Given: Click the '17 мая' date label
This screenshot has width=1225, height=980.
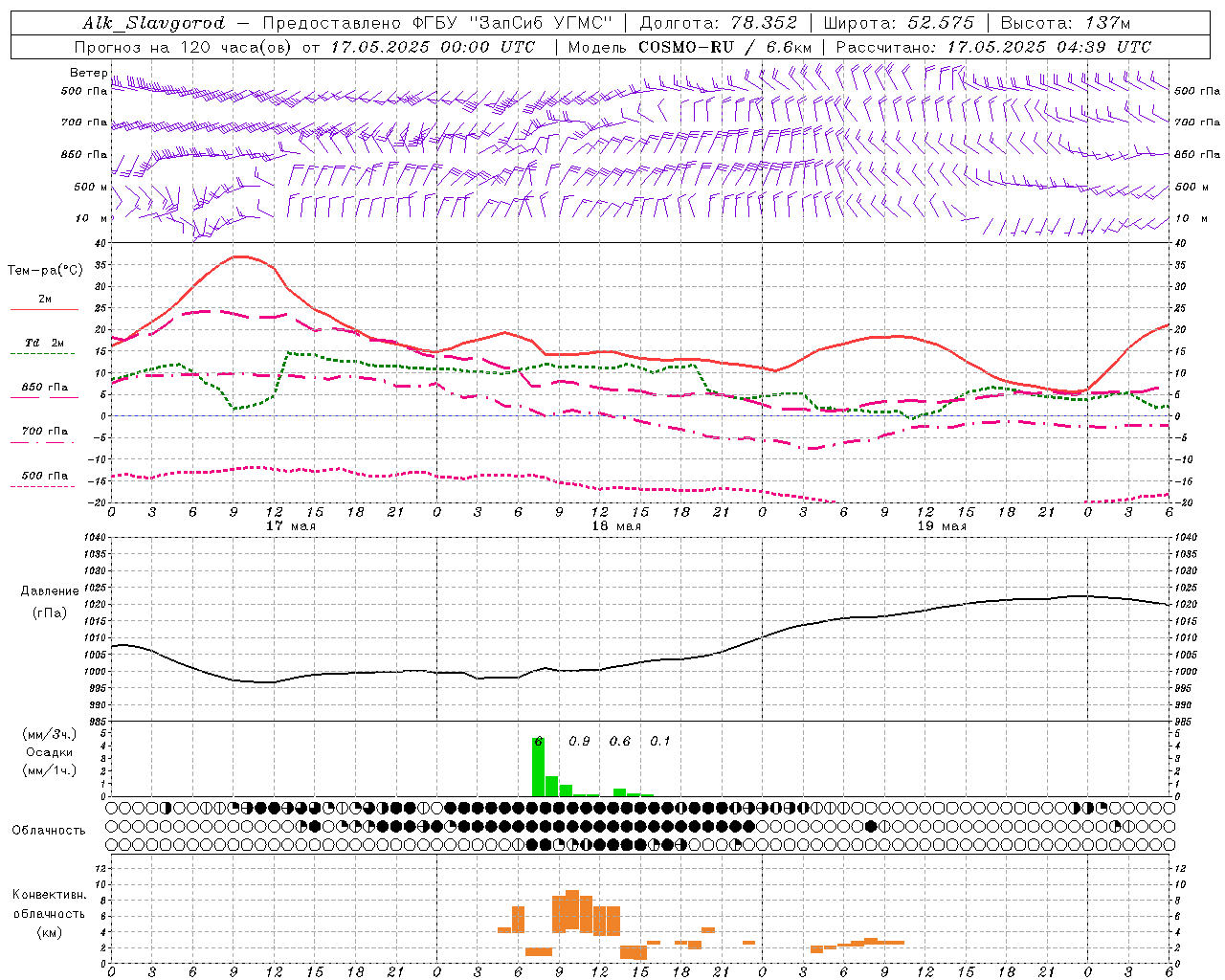Looking at the screenshot, I should point(290,526).
